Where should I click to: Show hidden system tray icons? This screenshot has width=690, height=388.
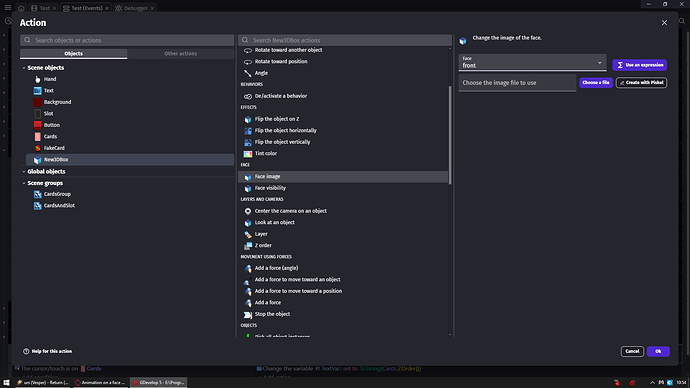652,383
